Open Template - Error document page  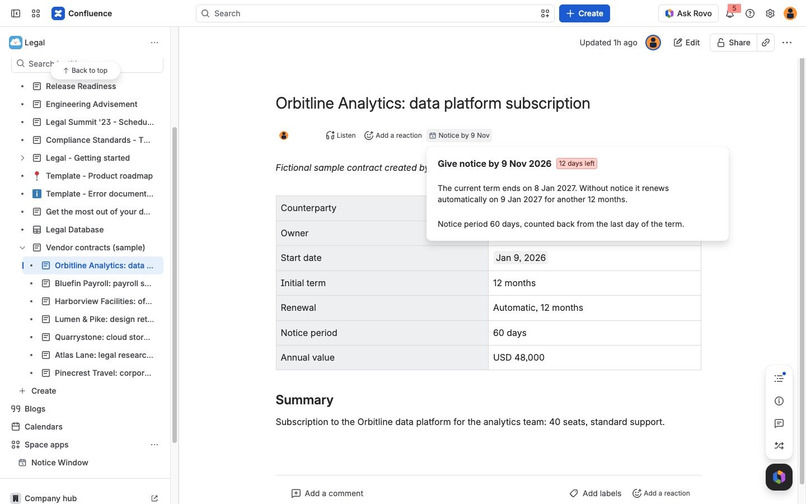[100, 194]
